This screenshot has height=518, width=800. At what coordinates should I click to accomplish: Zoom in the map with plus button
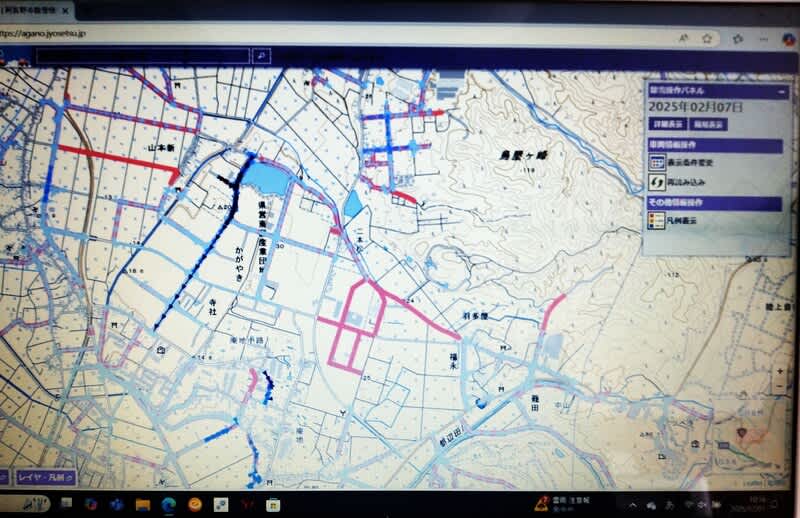click(780, 372)
